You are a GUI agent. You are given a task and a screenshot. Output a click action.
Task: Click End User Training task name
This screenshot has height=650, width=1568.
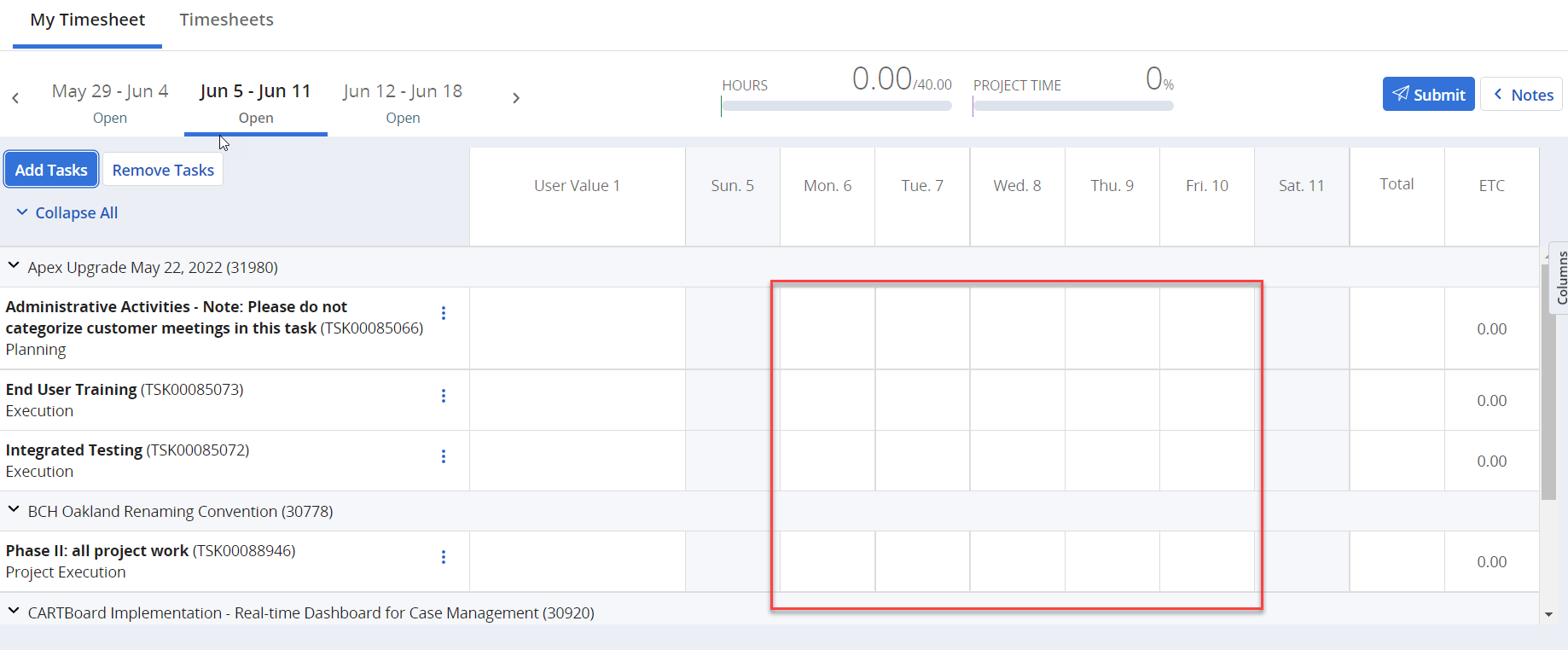coord(72,389)
